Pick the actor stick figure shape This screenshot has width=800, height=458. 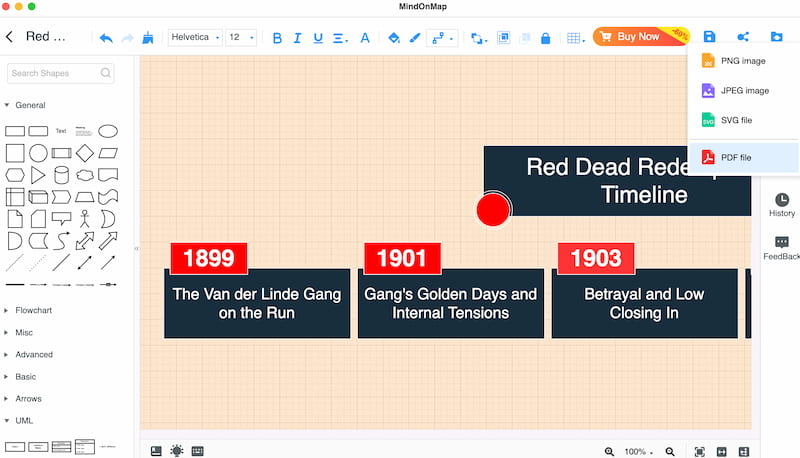(x=85, y=218)
